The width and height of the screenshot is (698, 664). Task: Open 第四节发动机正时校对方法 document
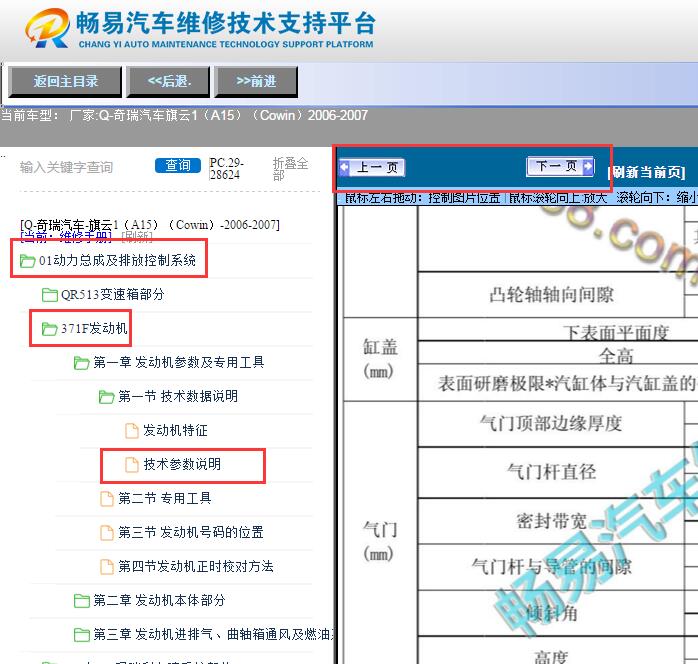196,566
